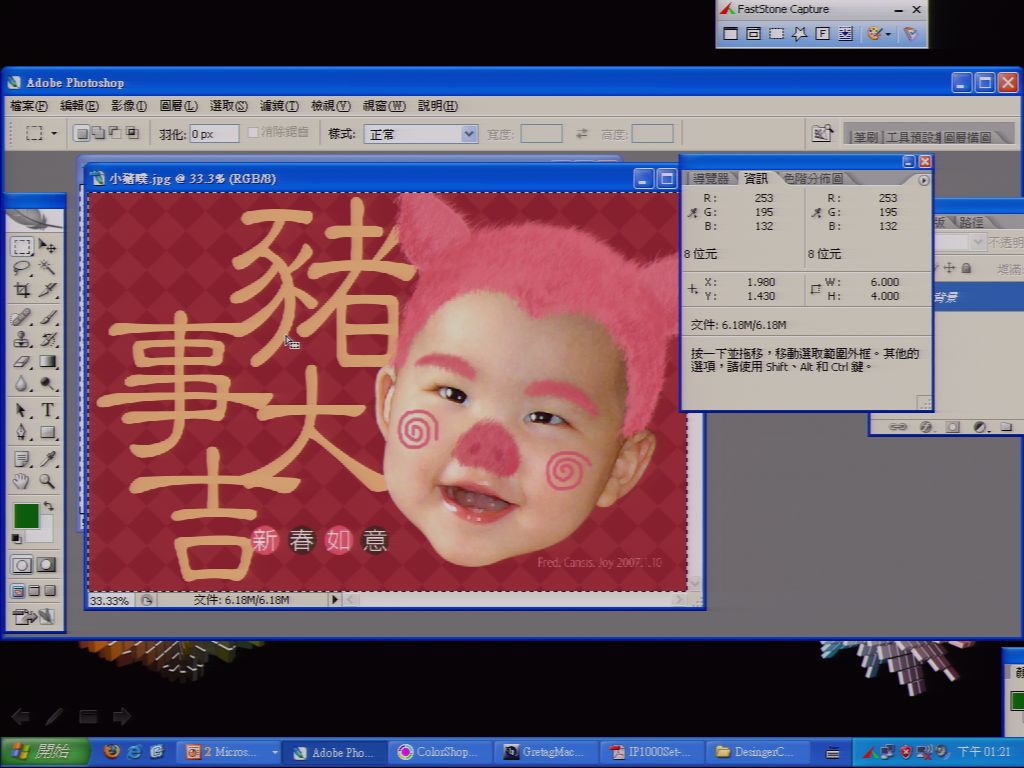Select the Eyedropper tool
Viewport: 1024px width, 768px height.
[x=47, y=459]
